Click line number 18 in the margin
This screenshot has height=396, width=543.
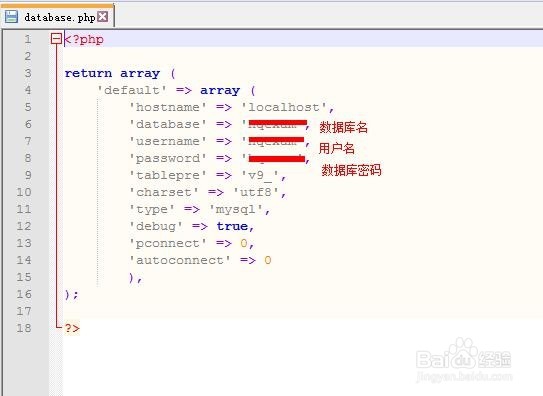click(24, 328)
